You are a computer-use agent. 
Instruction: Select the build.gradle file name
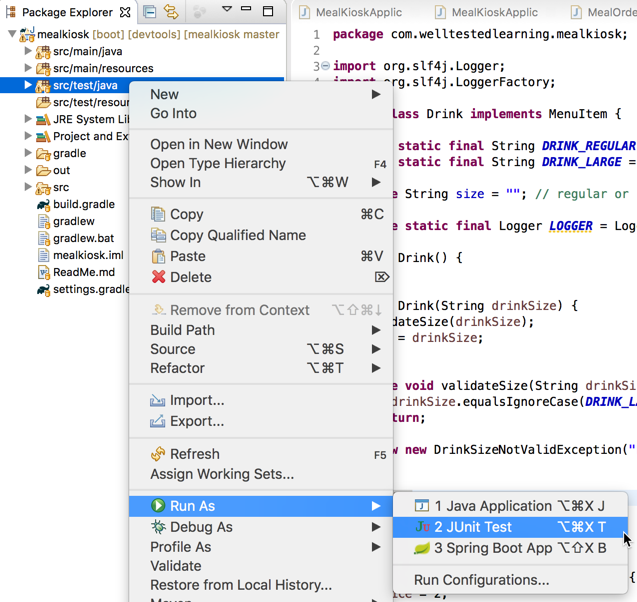click(x=84, y=204)
